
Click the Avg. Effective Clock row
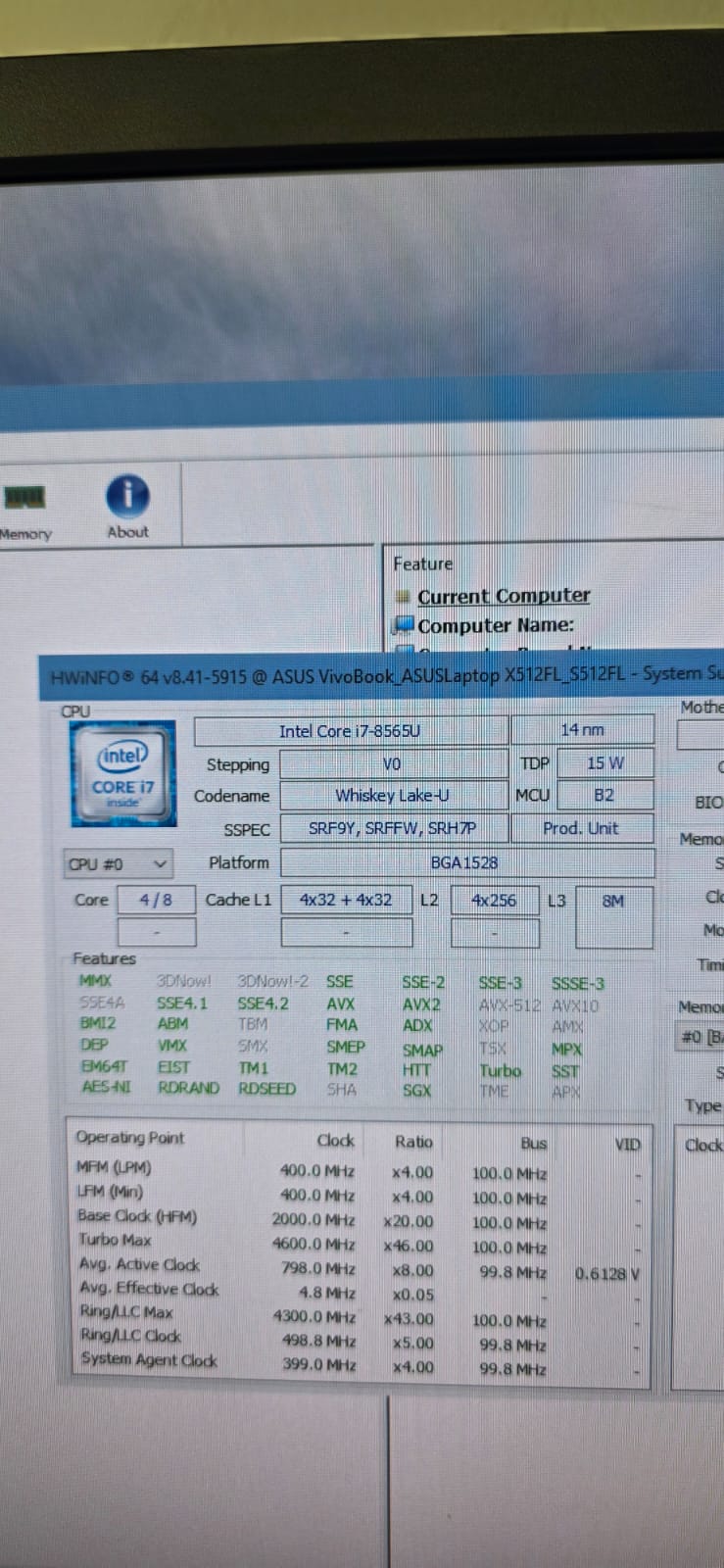pos(359,1292)
